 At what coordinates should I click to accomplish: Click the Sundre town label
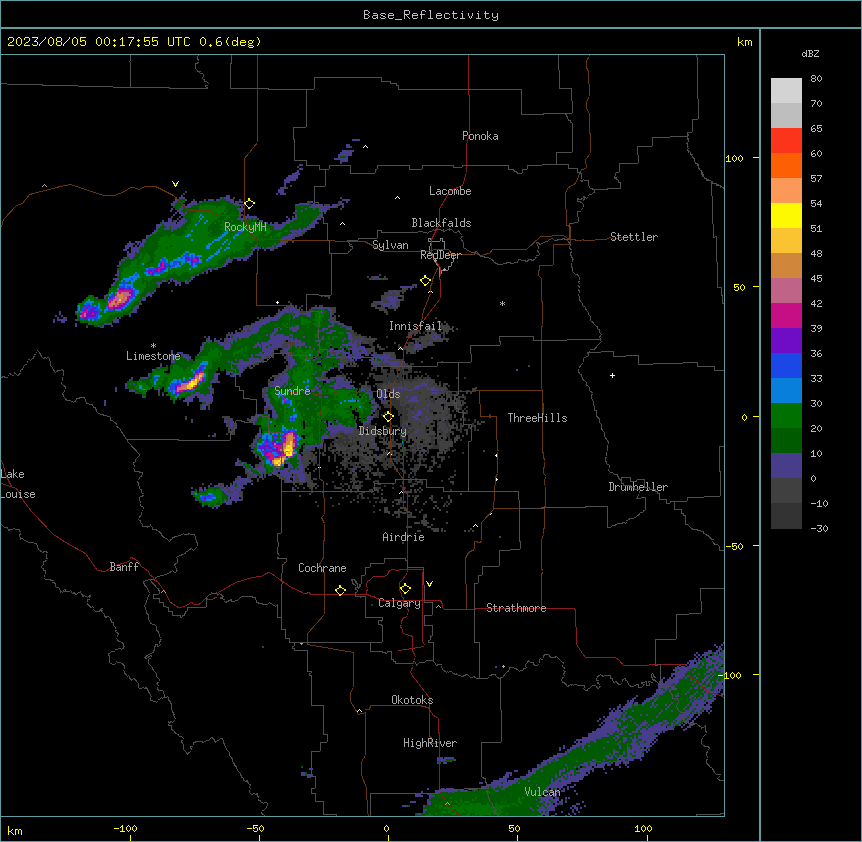(x=292, y=391)
